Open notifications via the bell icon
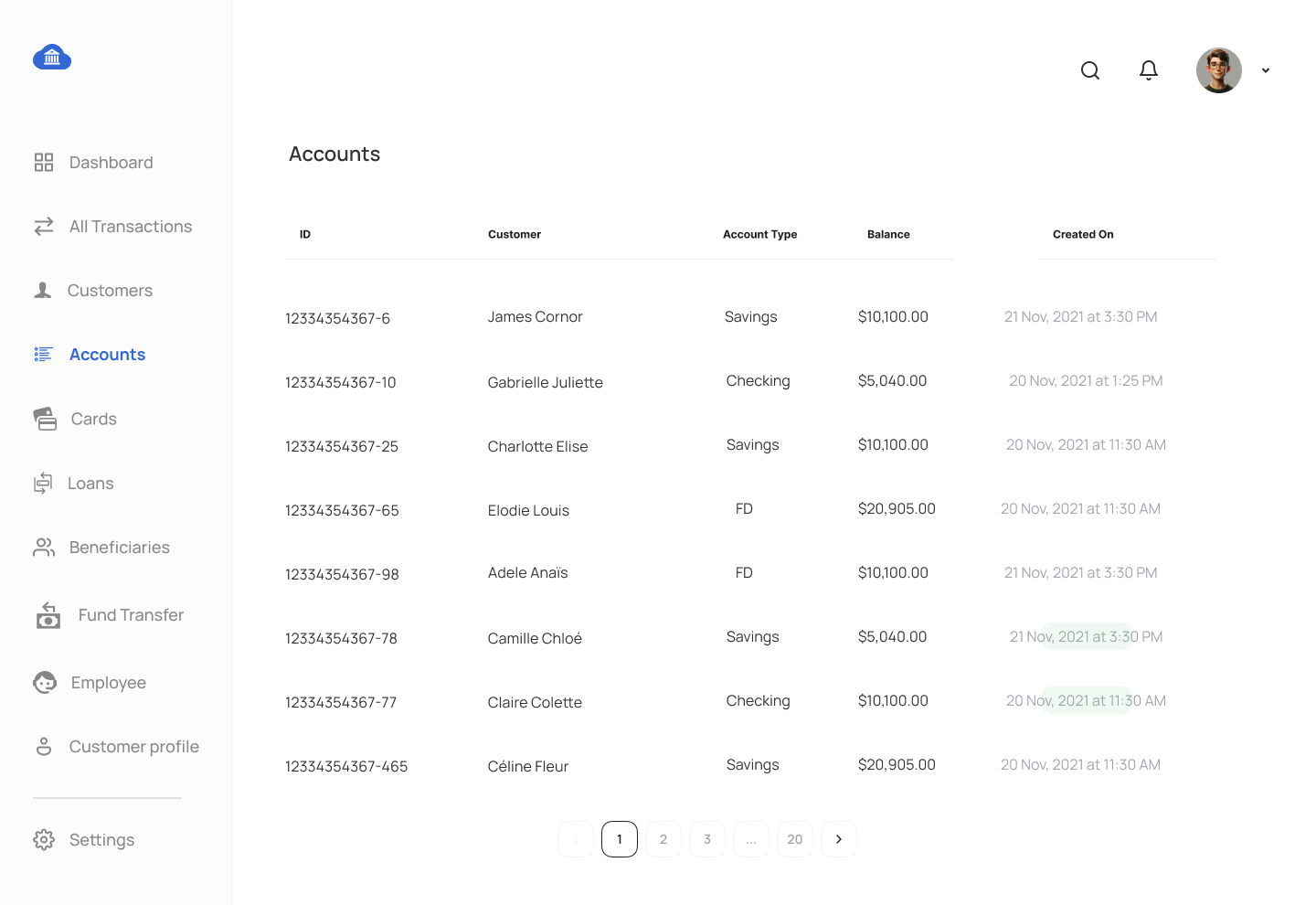Screen dimensions: 1316x905 click(1149, 70)
